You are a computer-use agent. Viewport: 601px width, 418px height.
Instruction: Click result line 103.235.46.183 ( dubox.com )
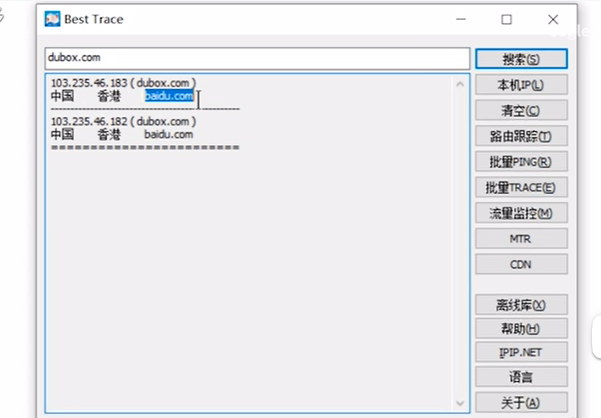[x=123, y=83]
